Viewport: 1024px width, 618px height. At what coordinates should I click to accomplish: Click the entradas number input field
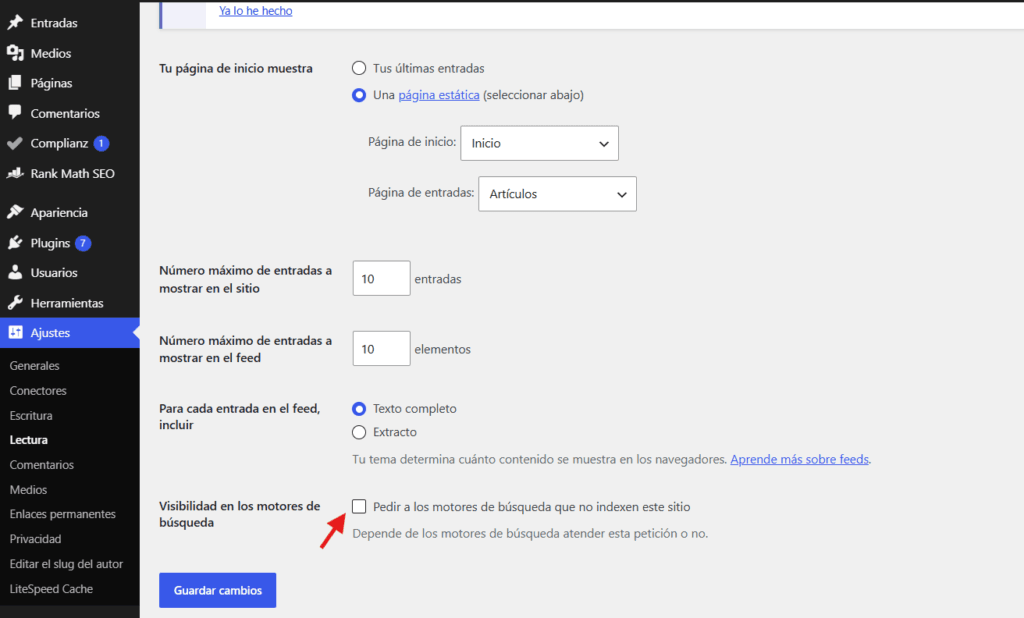[x=381, y=278]
